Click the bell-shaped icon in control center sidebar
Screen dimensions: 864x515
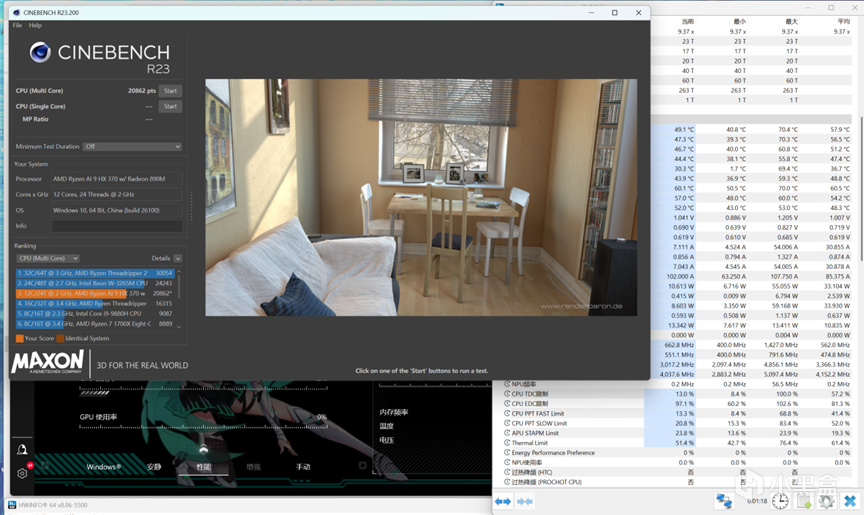point(22,449)
